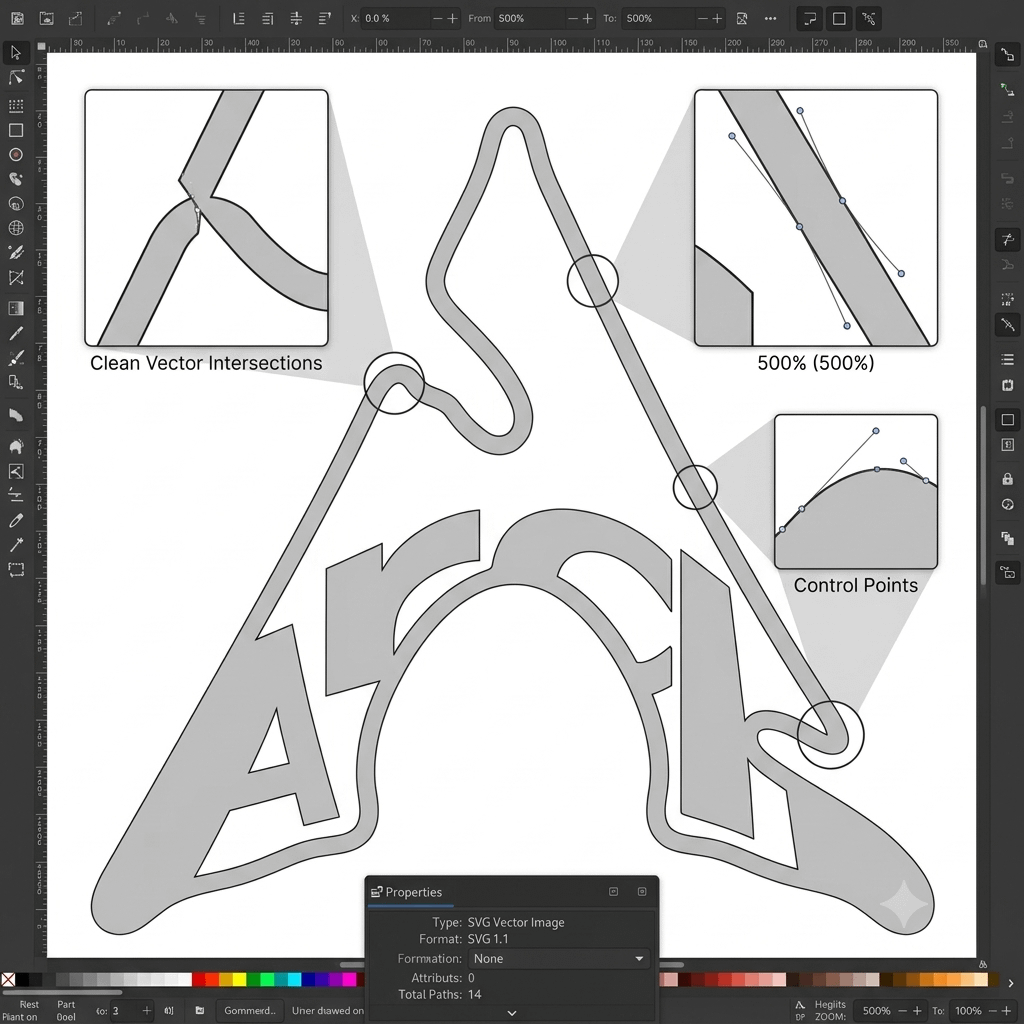1024x1024 pixels.
Task: Toggle the corner join mode button
Action: click(x=810, y=18)
